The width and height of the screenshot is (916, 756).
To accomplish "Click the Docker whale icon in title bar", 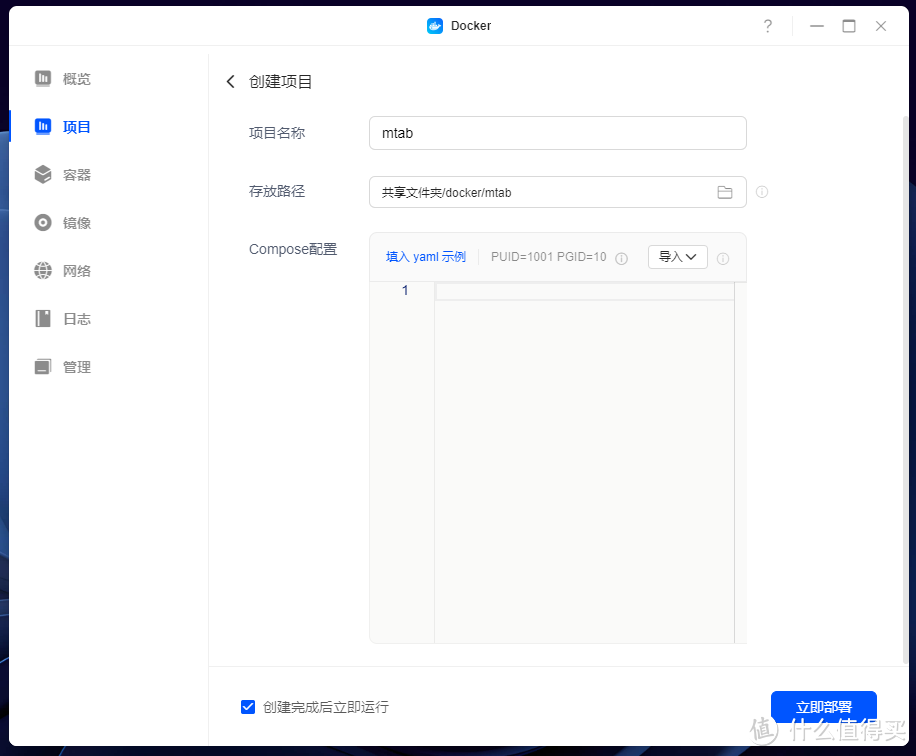I will pyautogui.click(x=433, y=25).
